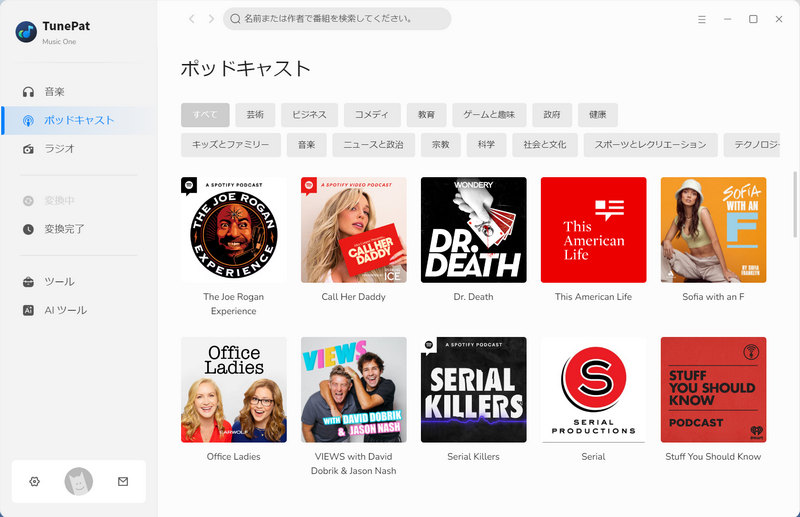Go forward with the right arrow

click(x=211, y=19)
